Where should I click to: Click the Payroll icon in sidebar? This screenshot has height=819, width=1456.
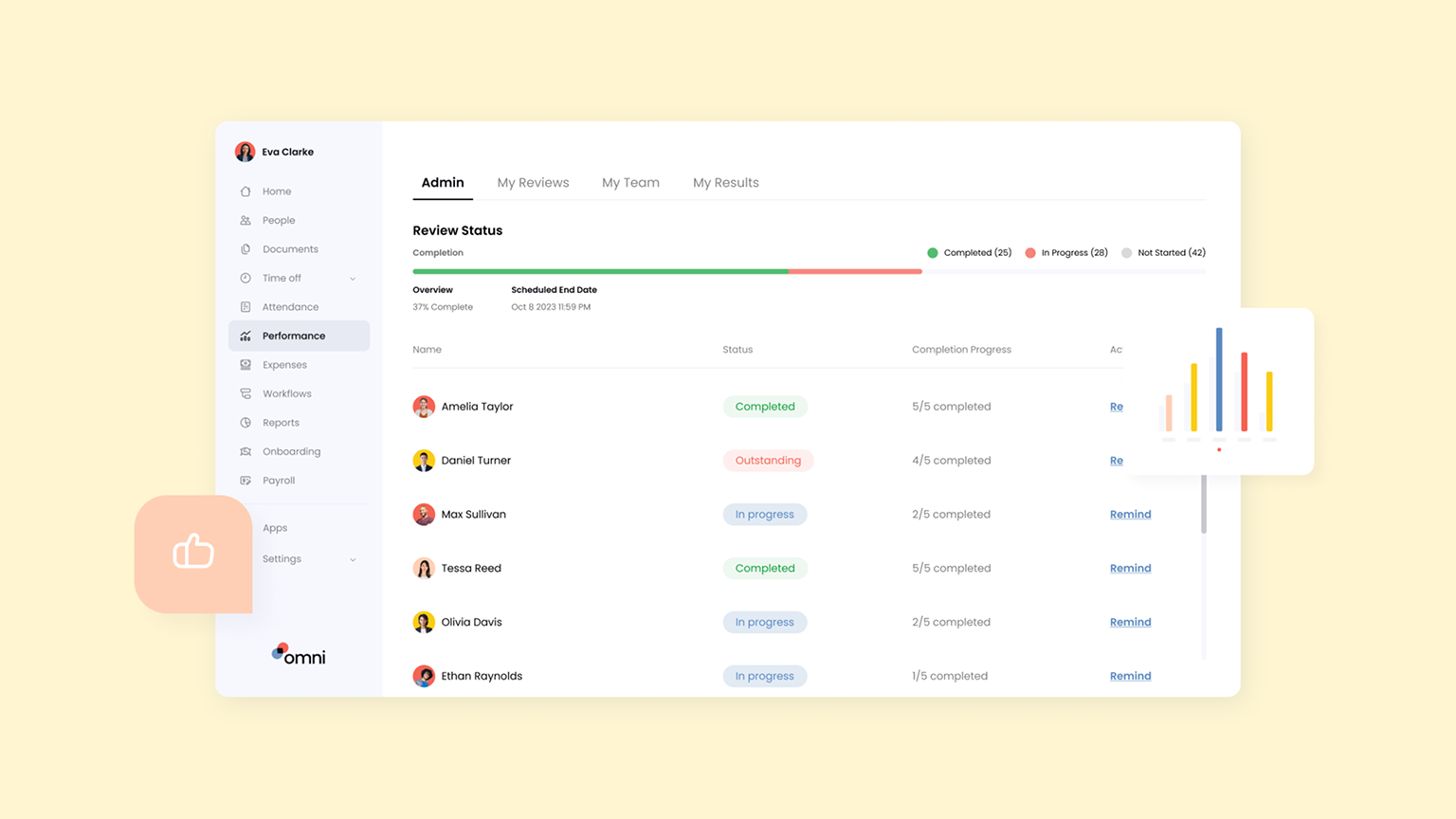(x=246, y=481)
